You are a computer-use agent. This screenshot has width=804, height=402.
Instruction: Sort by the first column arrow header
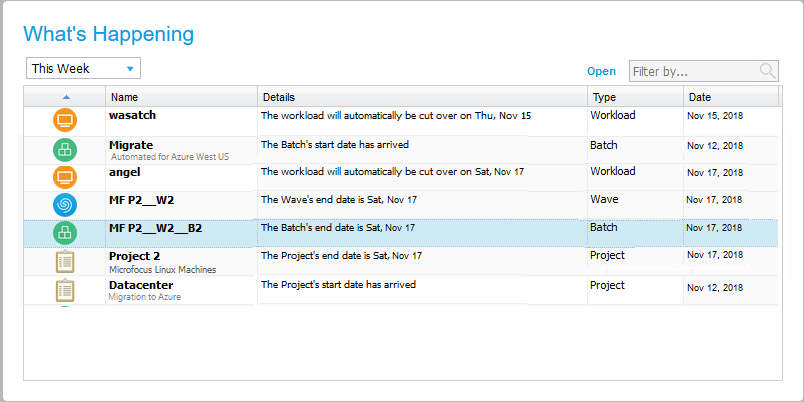click(66, 97)
